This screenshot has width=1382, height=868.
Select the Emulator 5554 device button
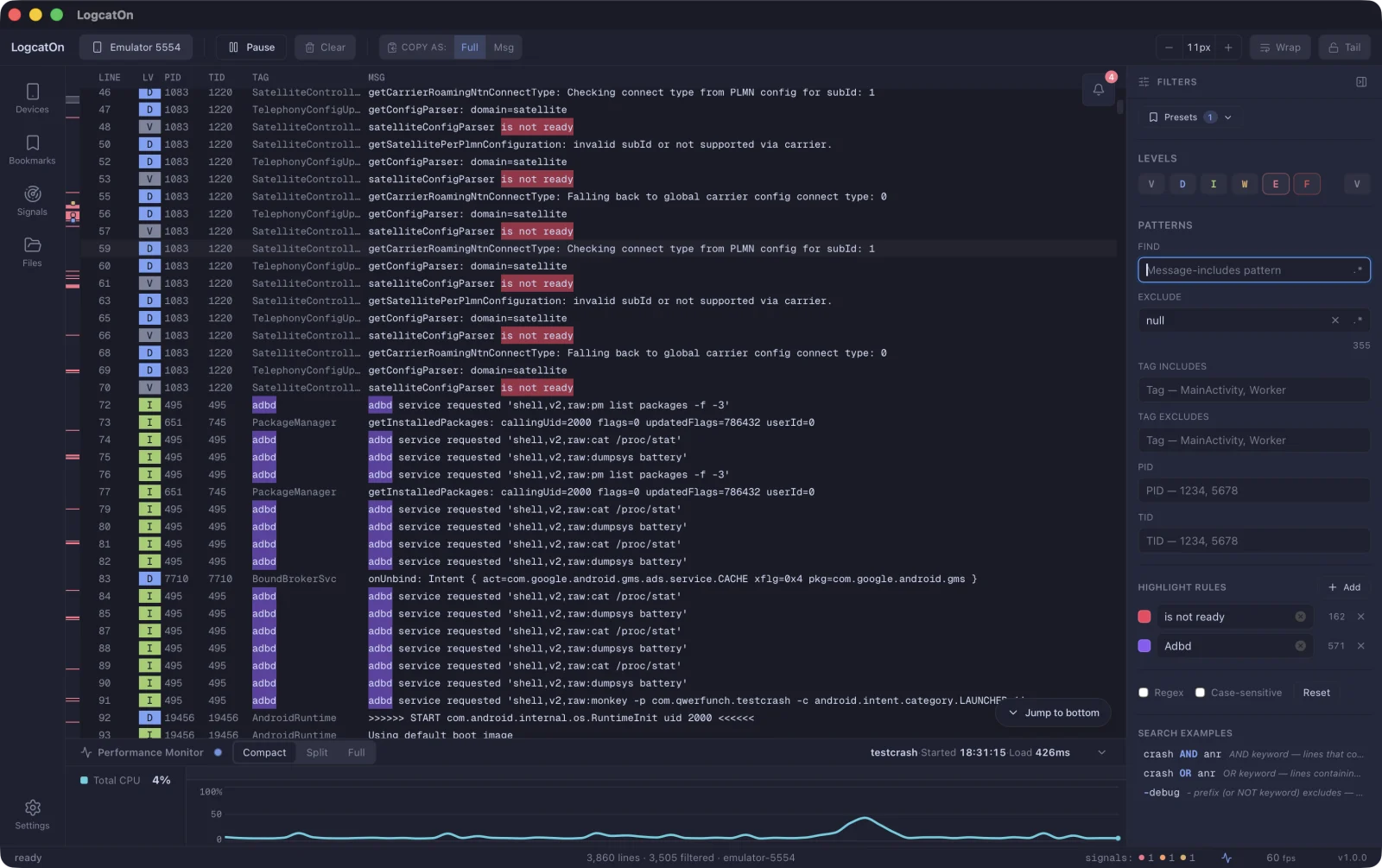click(x=136, y=48)
